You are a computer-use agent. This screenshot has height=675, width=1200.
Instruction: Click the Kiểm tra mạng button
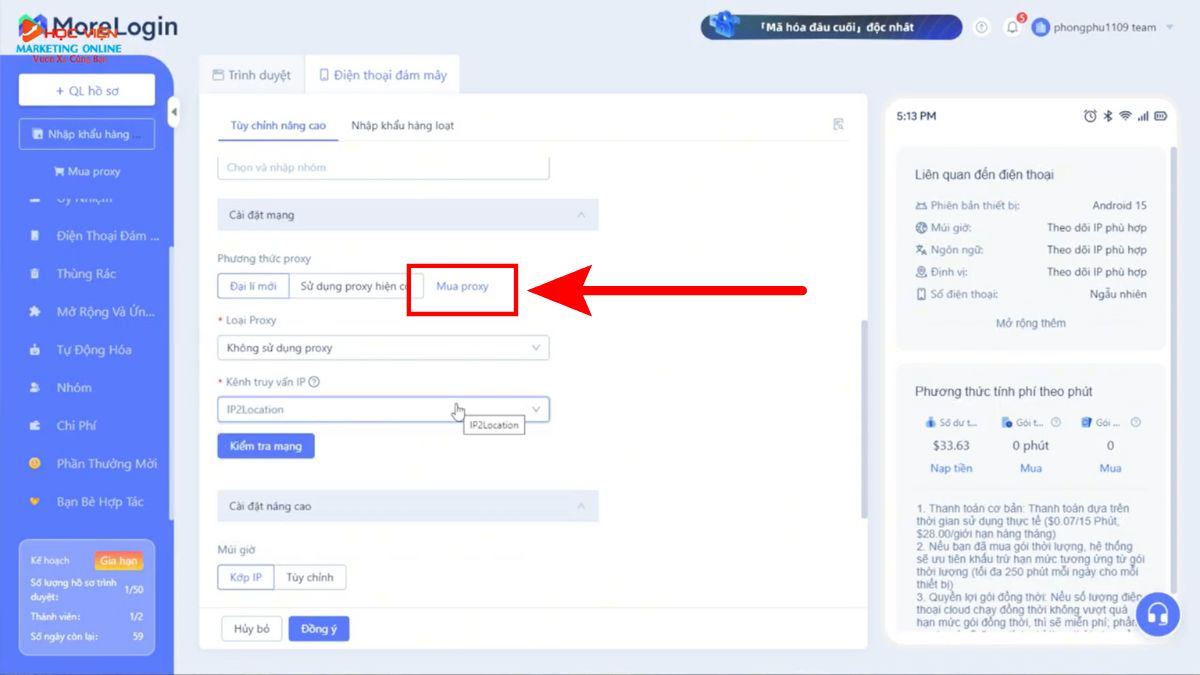[x=265, y=446]
